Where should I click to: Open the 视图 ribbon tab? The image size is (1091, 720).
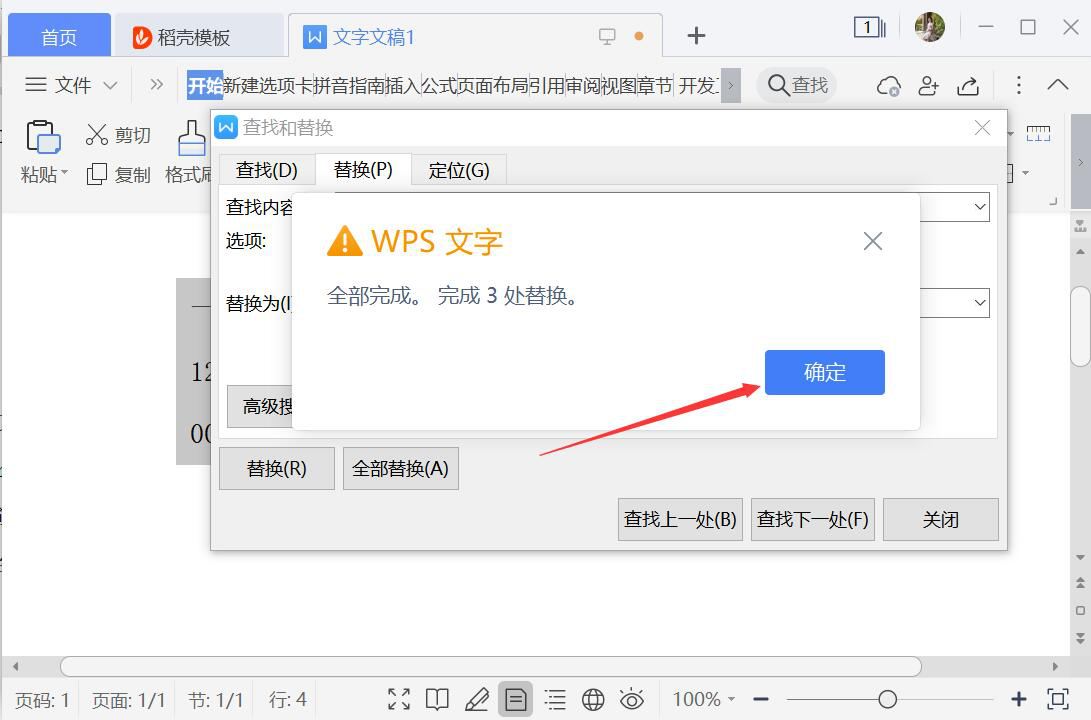click(x=619, y=85)
